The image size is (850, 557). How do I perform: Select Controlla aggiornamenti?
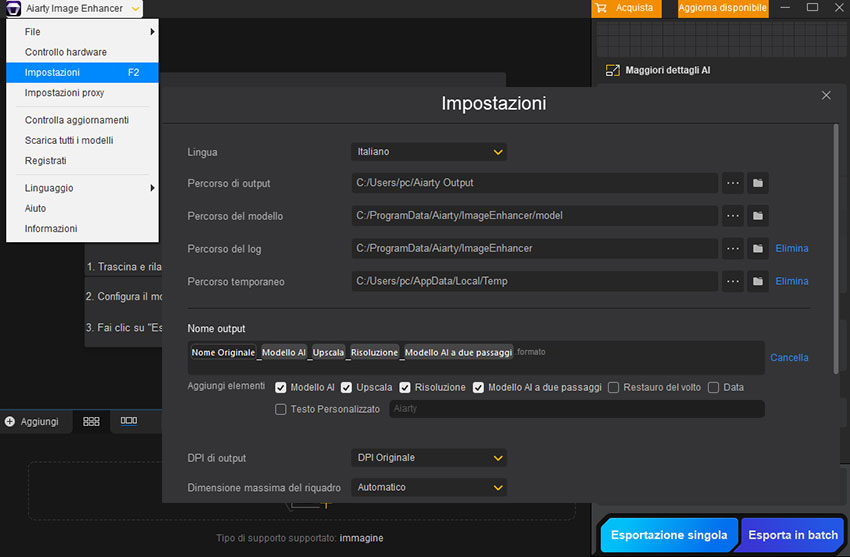[82, 120]
